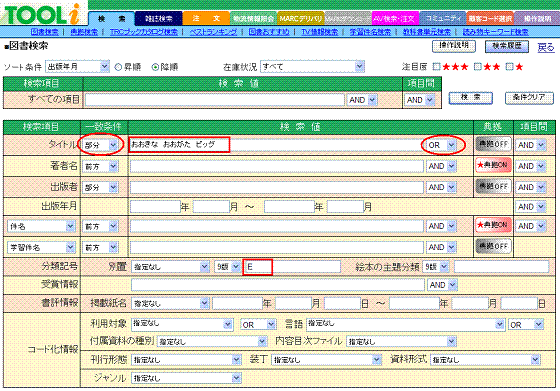Open the 絵本の主題分類 9版 dropdown
Viewport: 560px width, 391px height.
(436, 267)
